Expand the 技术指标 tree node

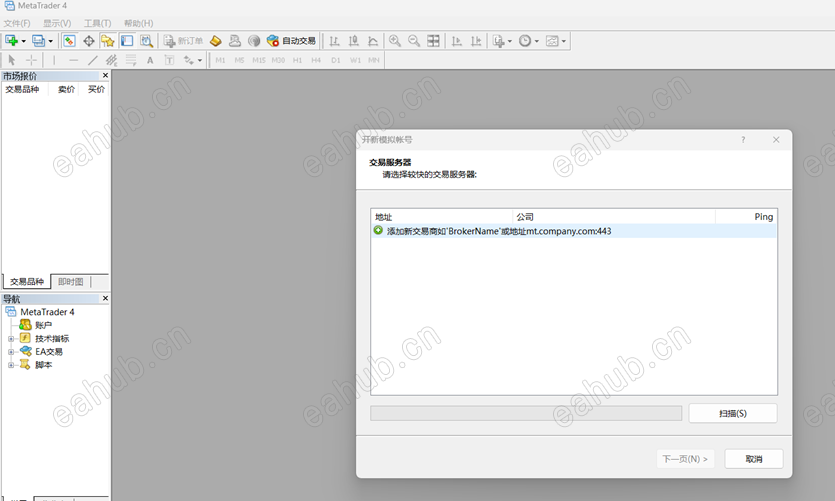pos(11,339)
